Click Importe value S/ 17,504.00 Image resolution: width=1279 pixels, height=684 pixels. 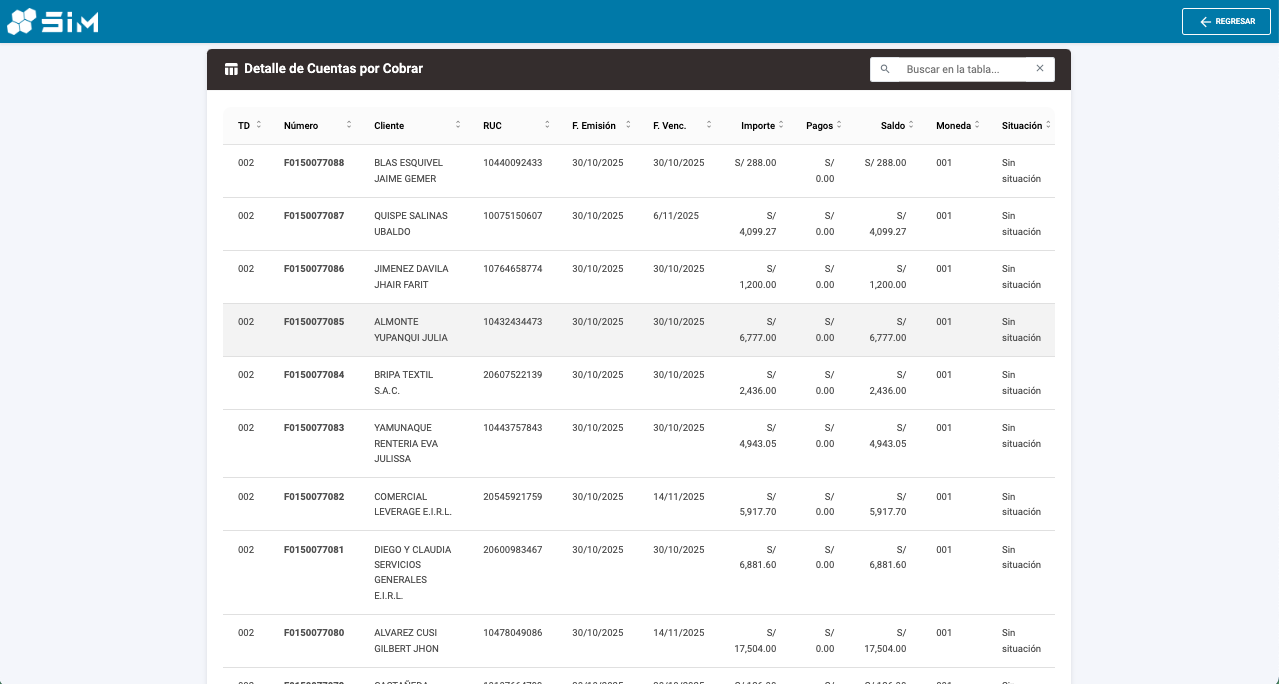(x=755, y=641)
